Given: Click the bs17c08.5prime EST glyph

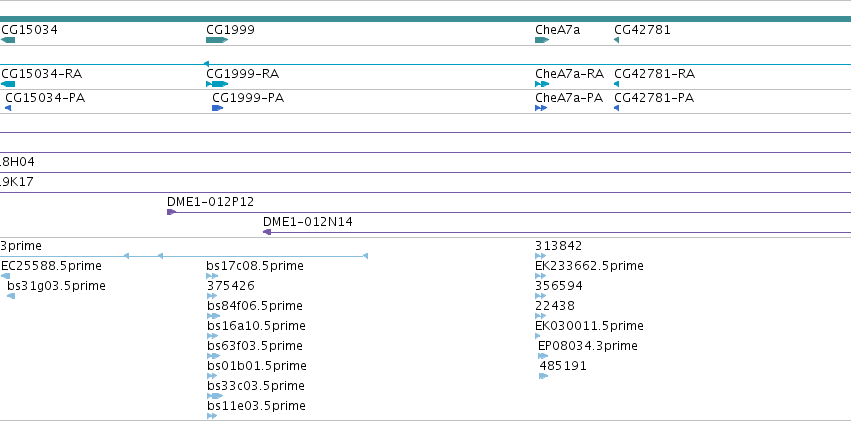Looking at the screenshot, I should 212,276.
